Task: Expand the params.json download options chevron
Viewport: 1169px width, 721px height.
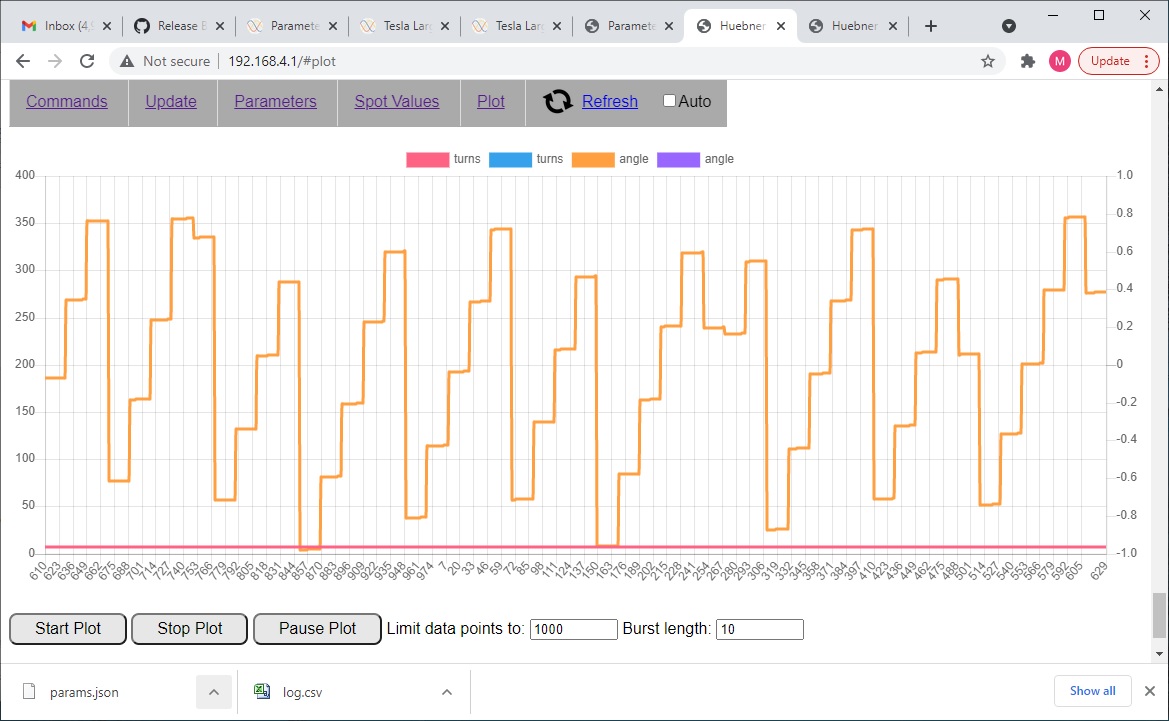Action: click(213, 691)
